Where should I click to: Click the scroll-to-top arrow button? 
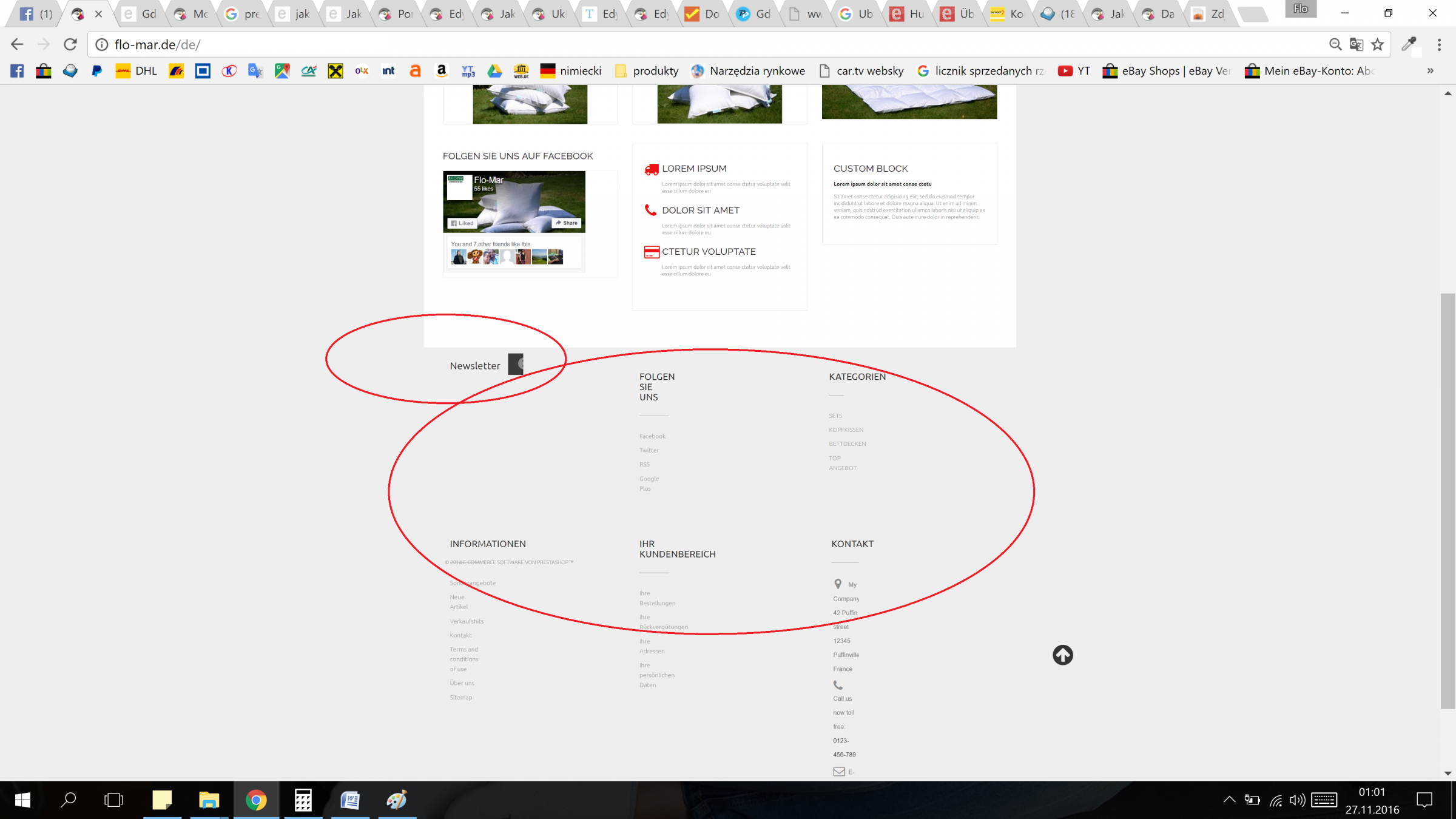(1062, 655)
